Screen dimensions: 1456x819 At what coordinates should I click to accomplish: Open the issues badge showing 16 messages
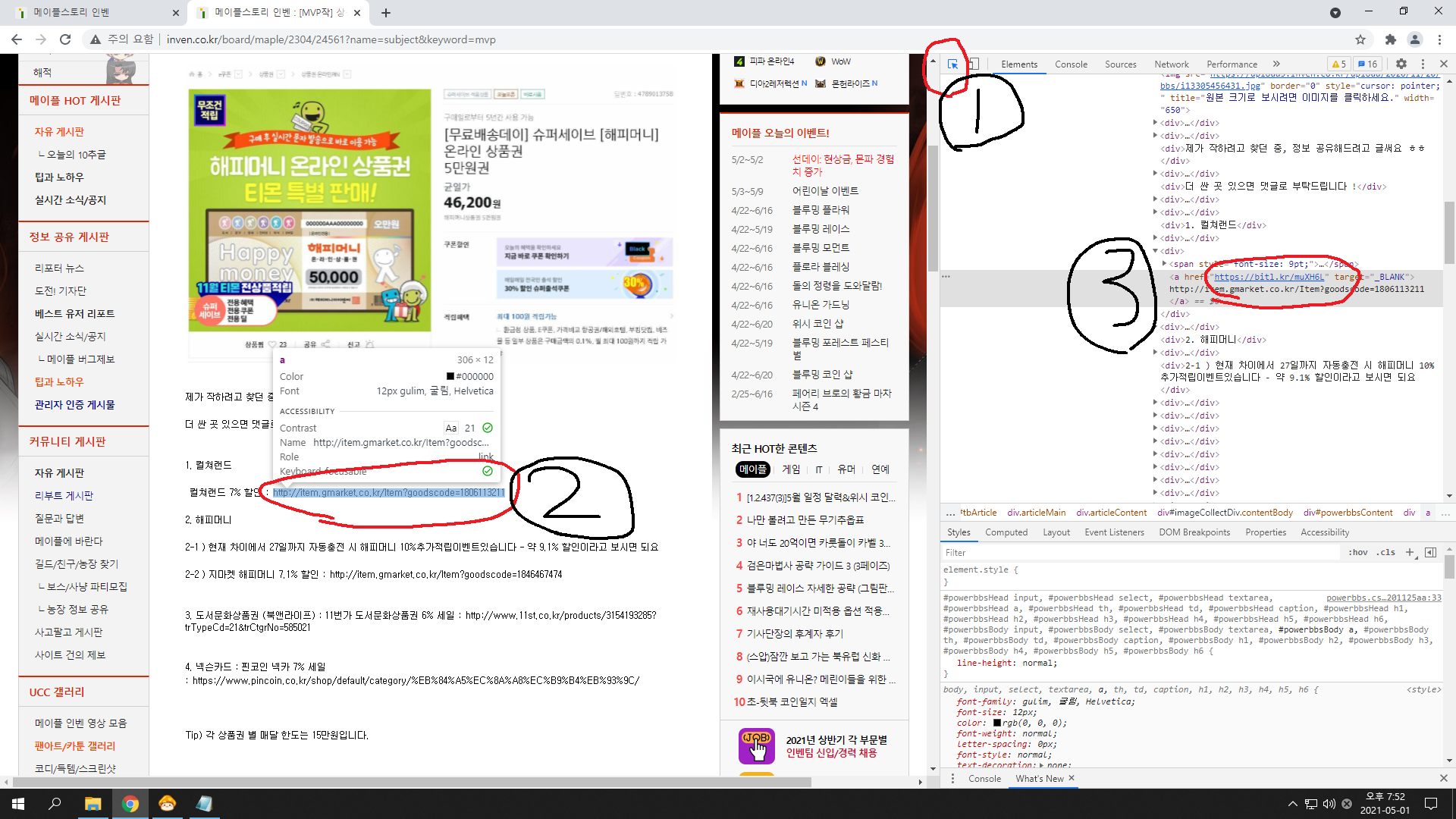(1366, 64)
